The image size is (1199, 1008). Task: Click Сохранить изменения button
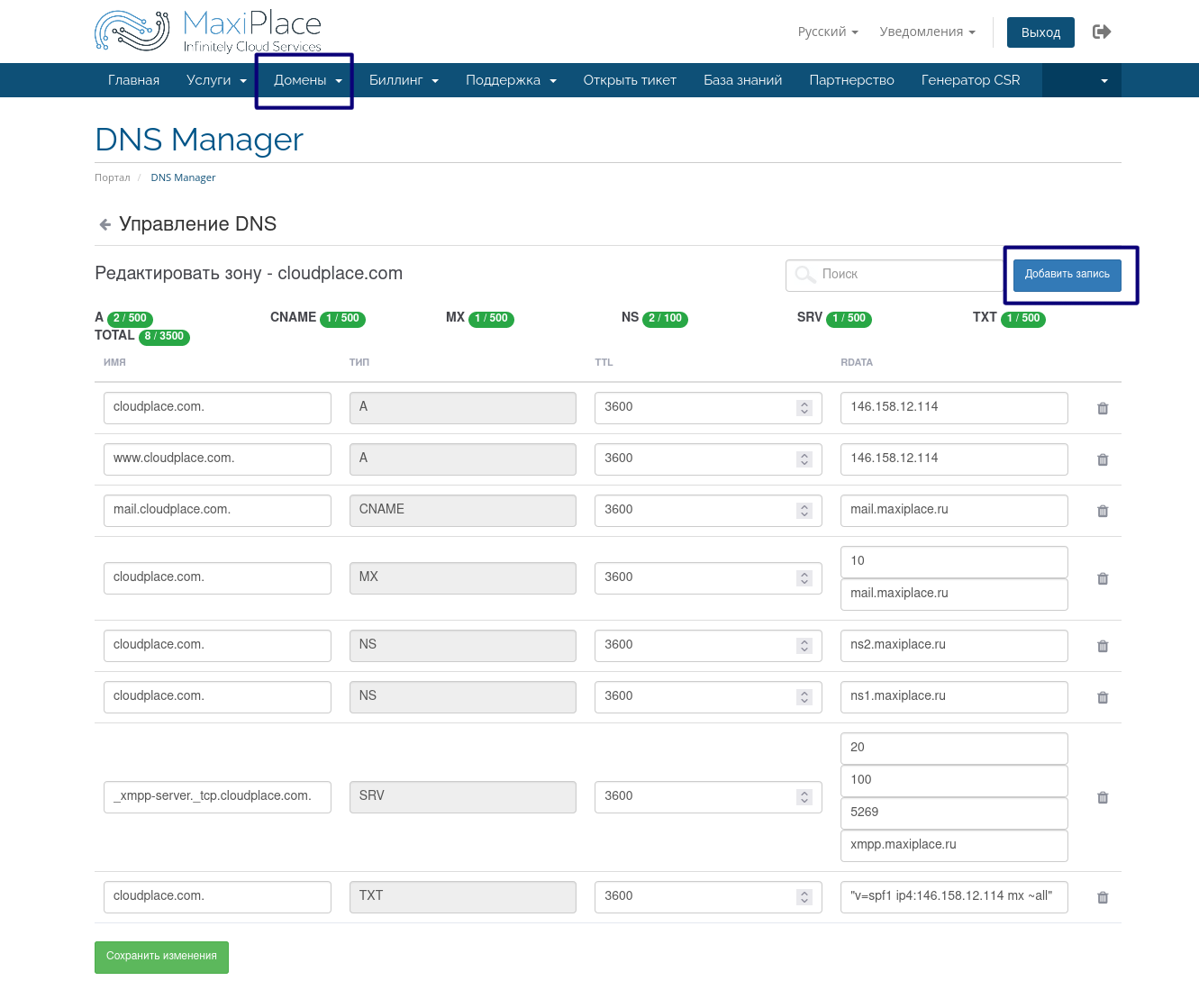click(x=161, y=957)
